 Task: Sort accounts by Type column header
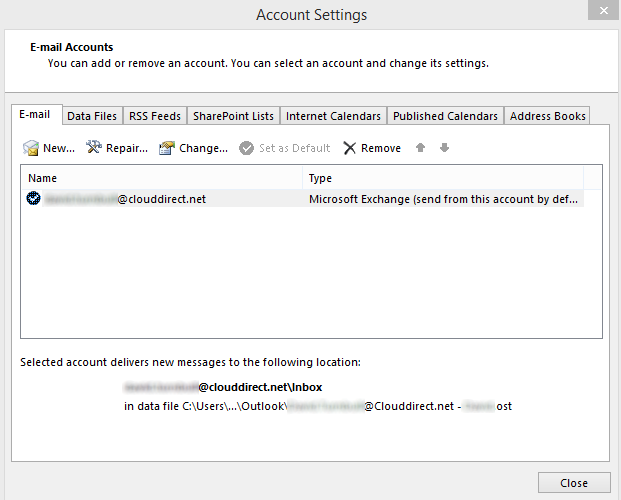pyautogui.click(x=440, y=178)
